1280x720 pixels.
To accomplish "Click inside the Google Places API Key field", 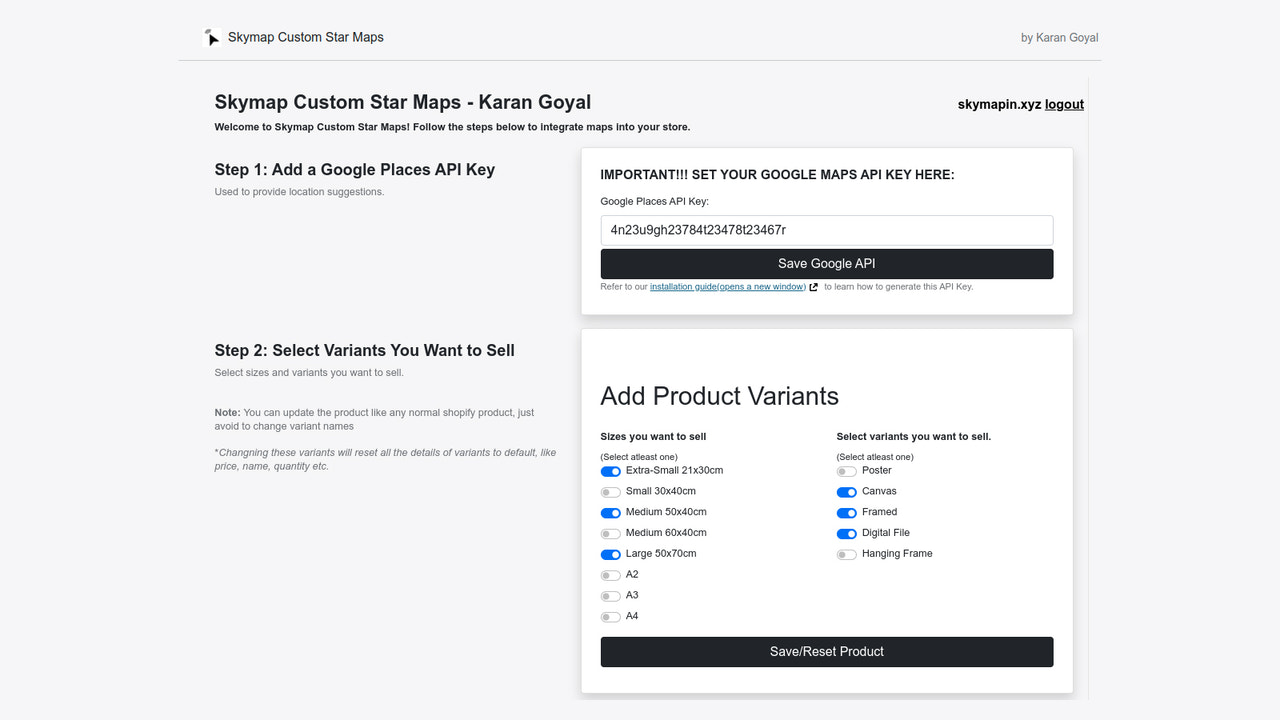I will [x=826, y=229].
